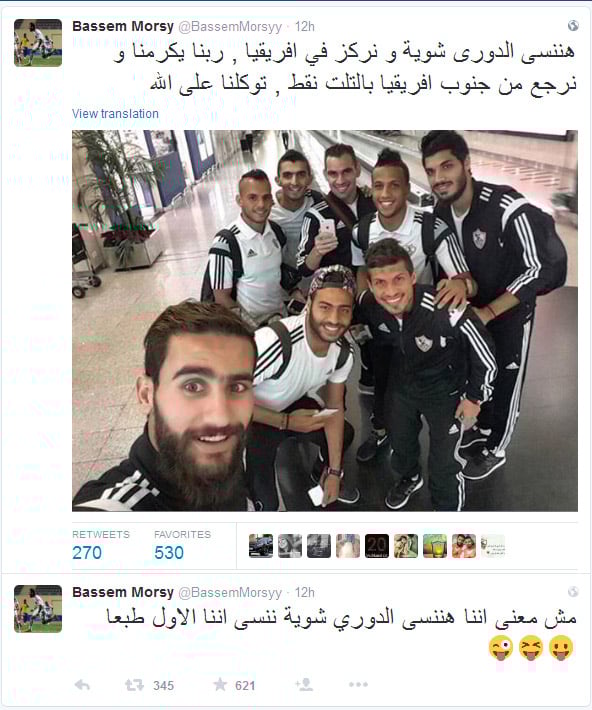The image size is (592, 710).
Task: Click the 12h timestamp on second tweet
Action: point(304,592)
